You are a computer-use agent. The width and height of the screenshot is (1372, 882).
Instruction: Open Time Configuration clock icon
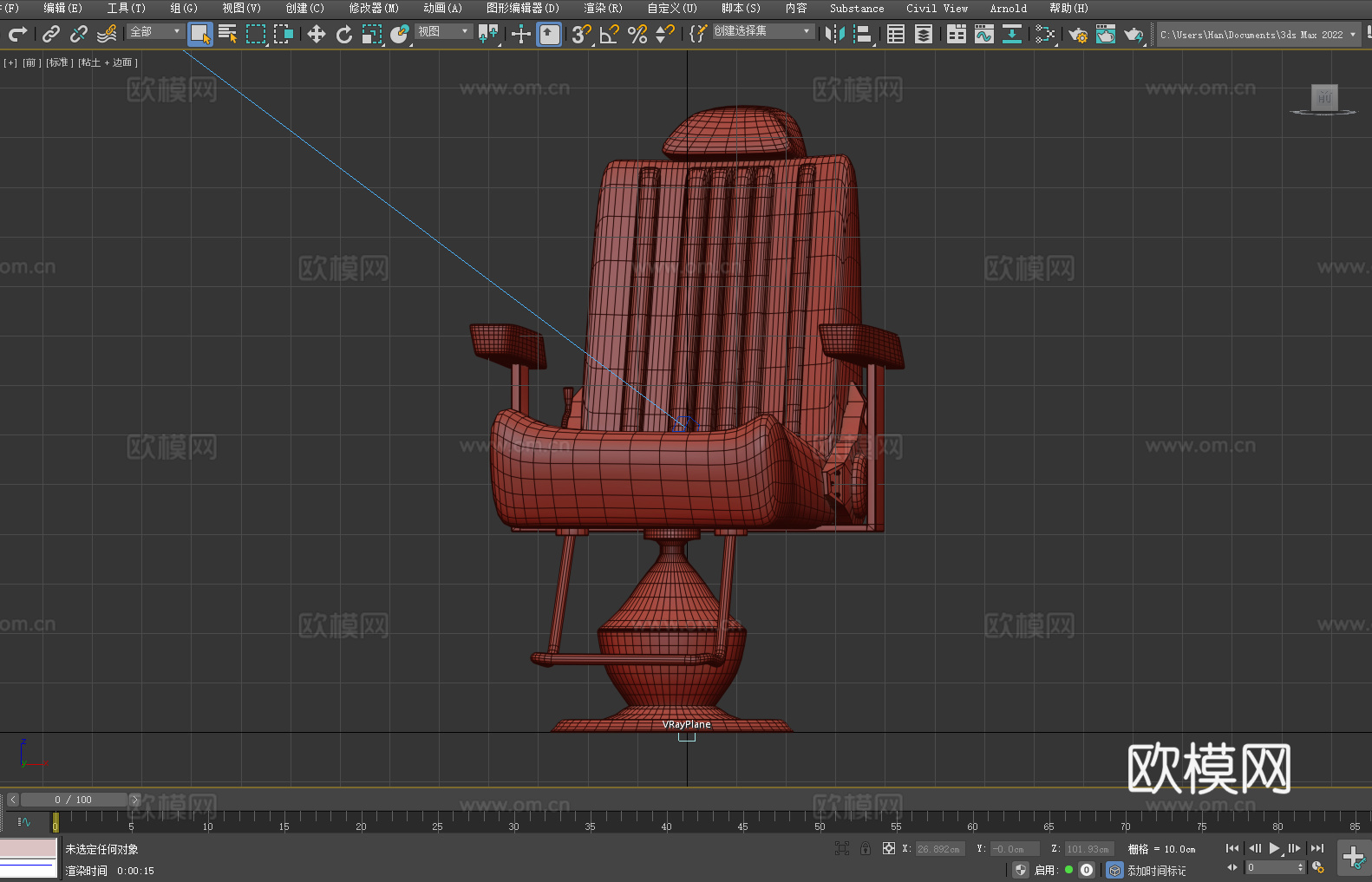point(1318,867)
